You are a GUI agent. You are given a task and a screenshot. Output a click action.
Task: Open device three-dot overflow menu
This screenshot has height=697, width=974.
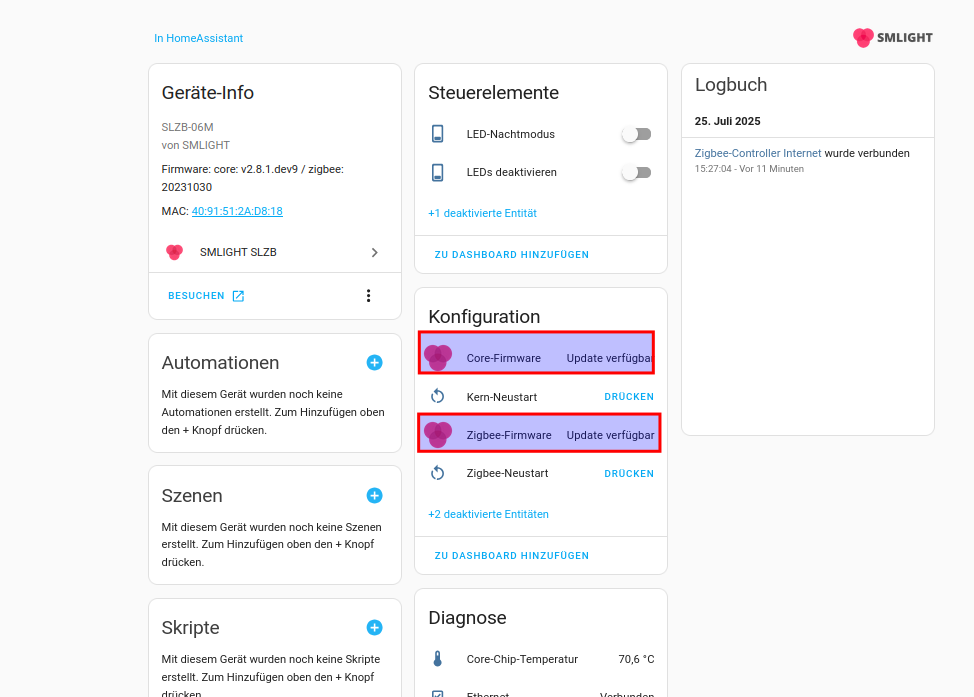tap(368, 296)
